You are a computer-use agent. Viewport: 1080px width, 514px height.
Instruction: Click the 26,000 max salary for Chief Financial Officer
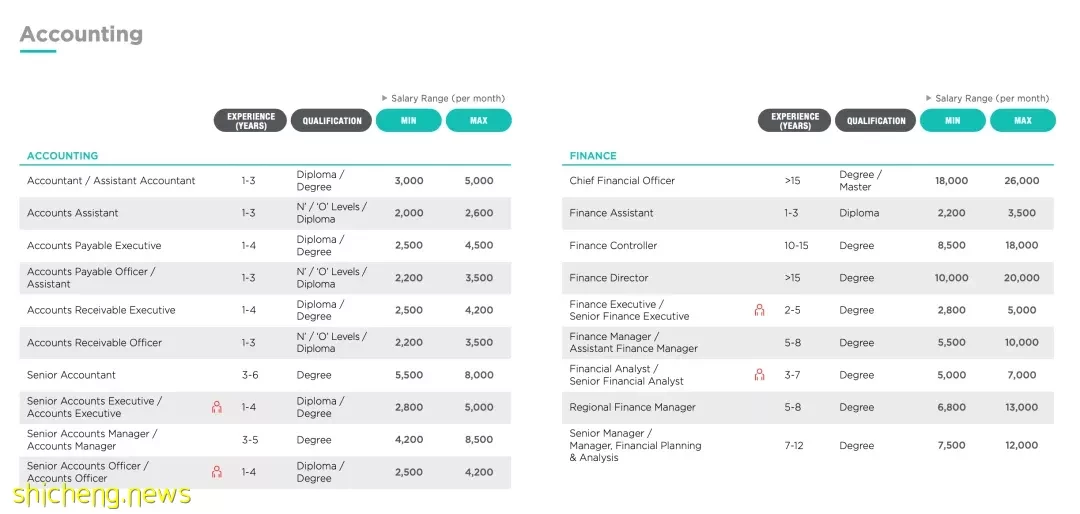pyautogui.click(x=1021, y=181)
